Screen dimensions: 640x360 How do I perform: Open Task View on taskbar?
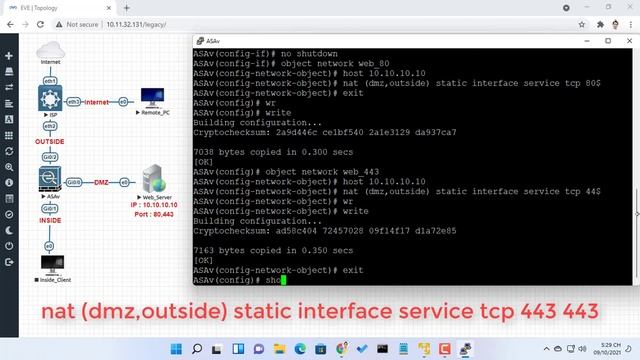click(x=217, y=349)
